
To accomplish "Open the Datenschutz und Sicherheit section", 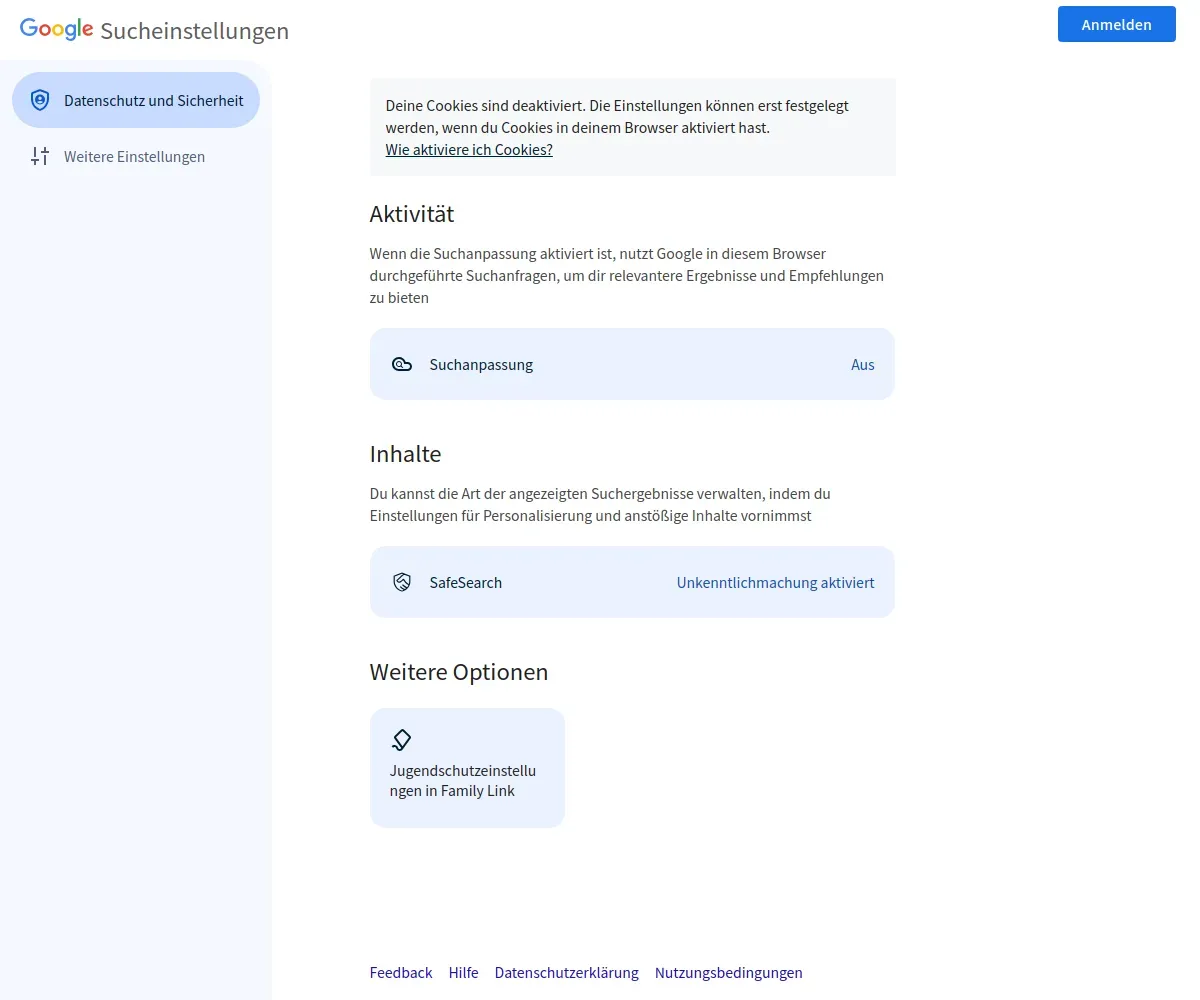I will point(136,100).
